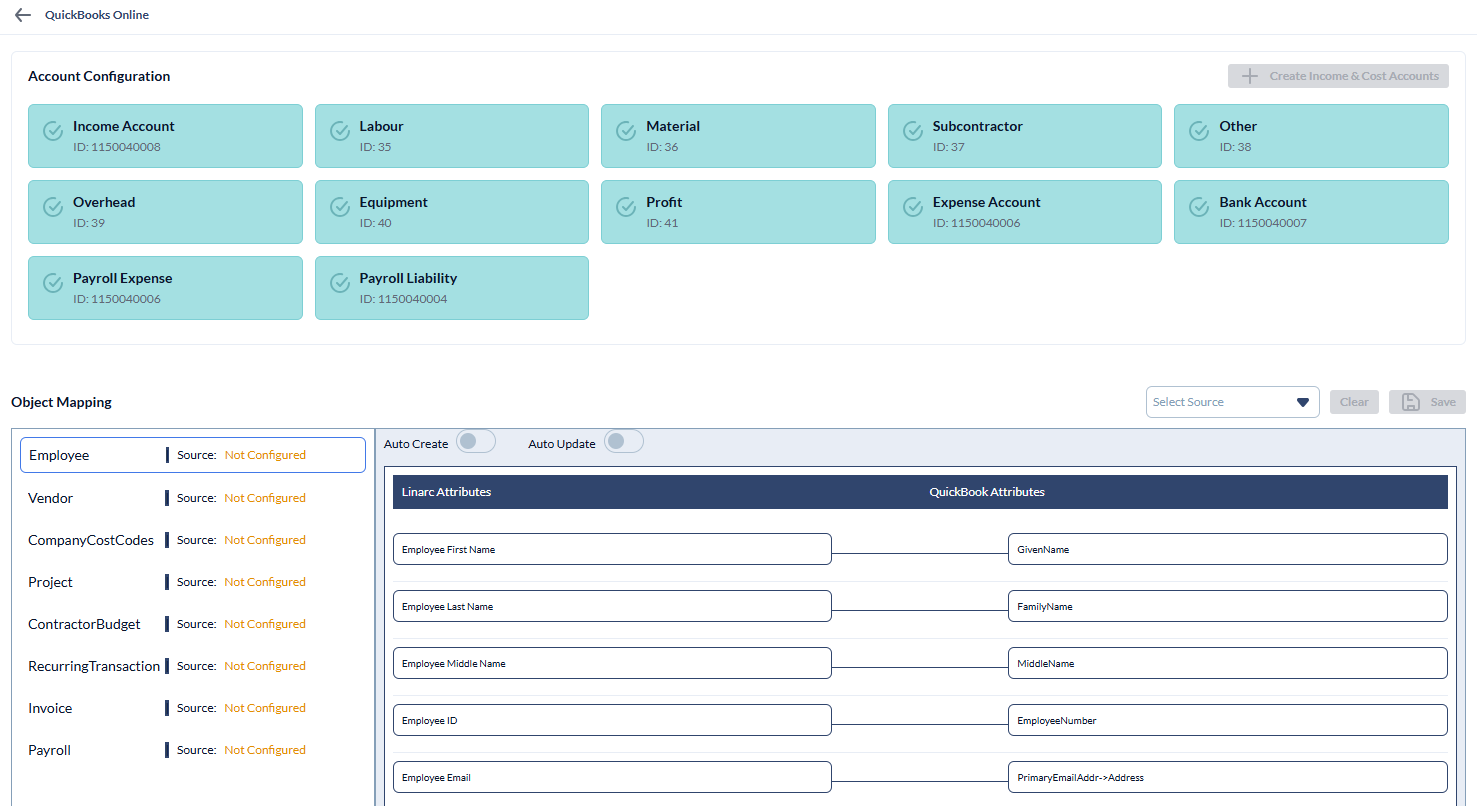Select Invoice in the Object Mapping list

[193, 708]
